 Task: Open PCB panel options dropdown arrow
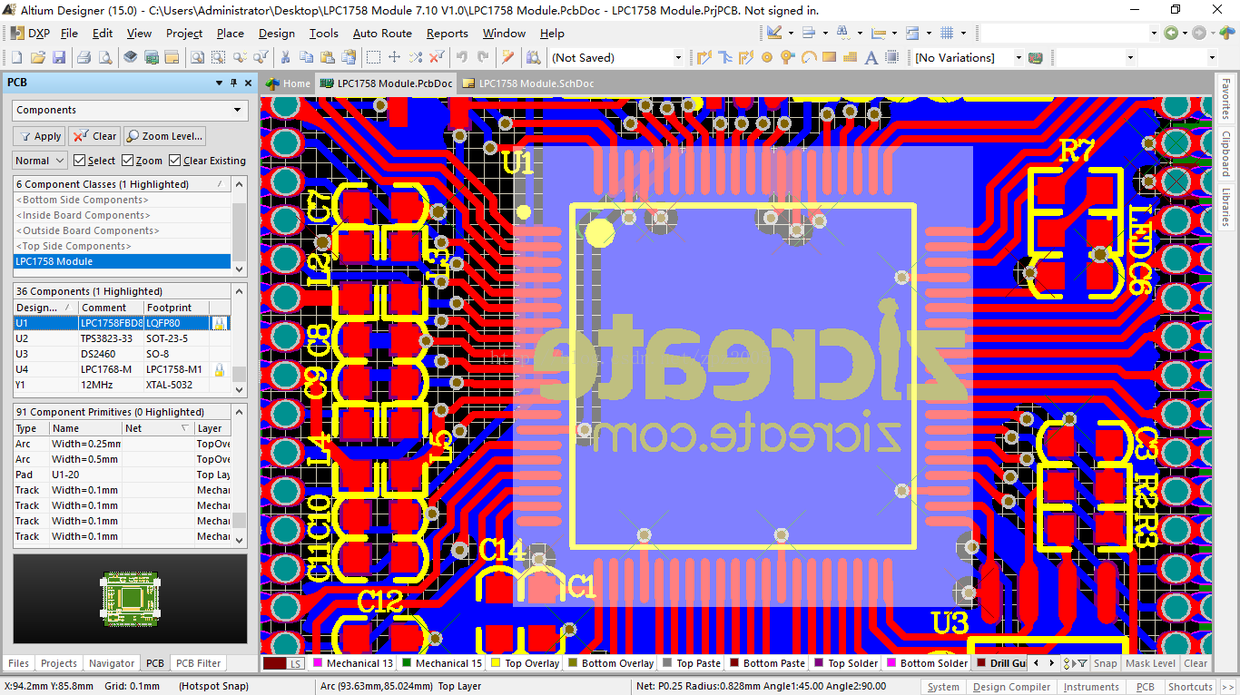[x=219, y=83]
